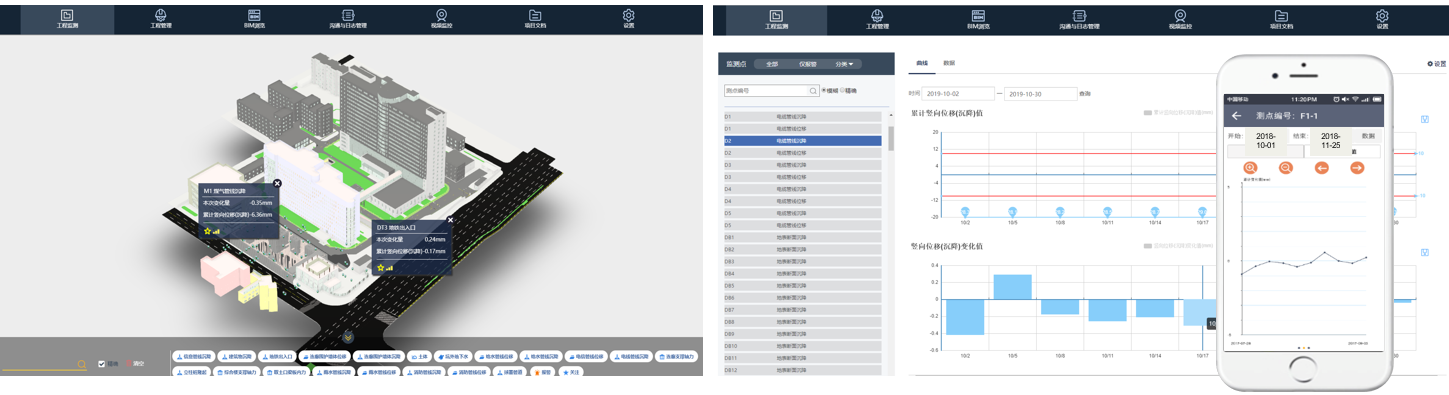Click the search magnifier in 测点编号 box
The image size is (1449, 395).
[x=813, y=90]
